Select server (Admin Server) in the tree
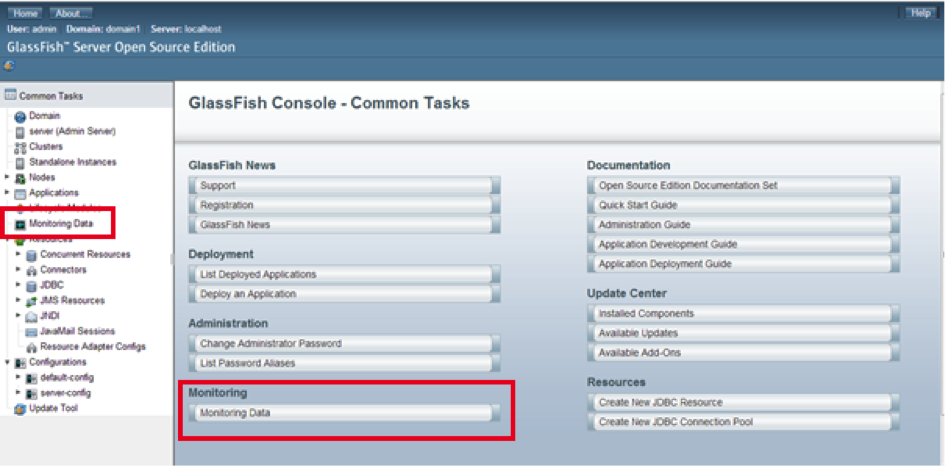 72,131
